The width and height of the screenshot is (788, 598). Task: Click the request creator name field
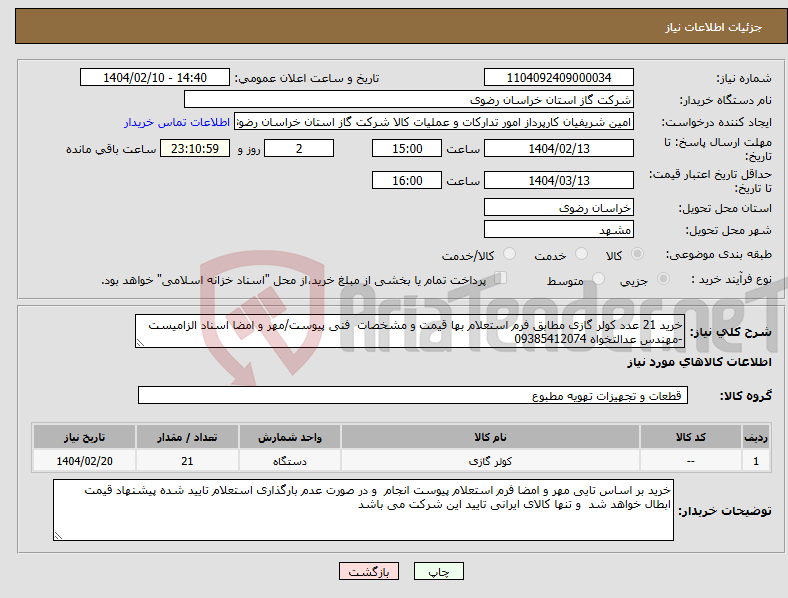click(434, 122)
